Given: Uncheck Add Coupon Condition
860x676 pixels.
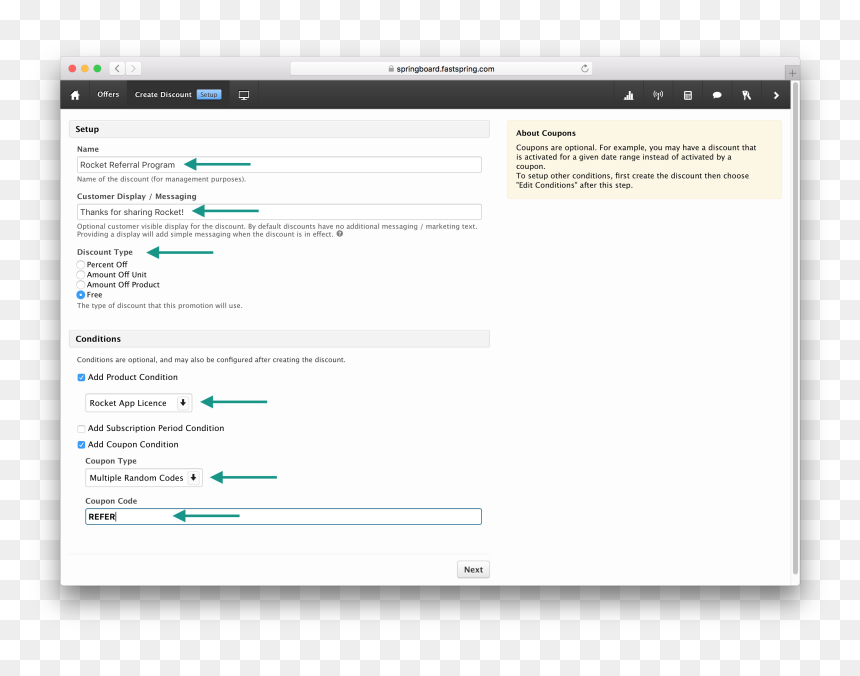Looking at the screenshot, I should (81, 445).
